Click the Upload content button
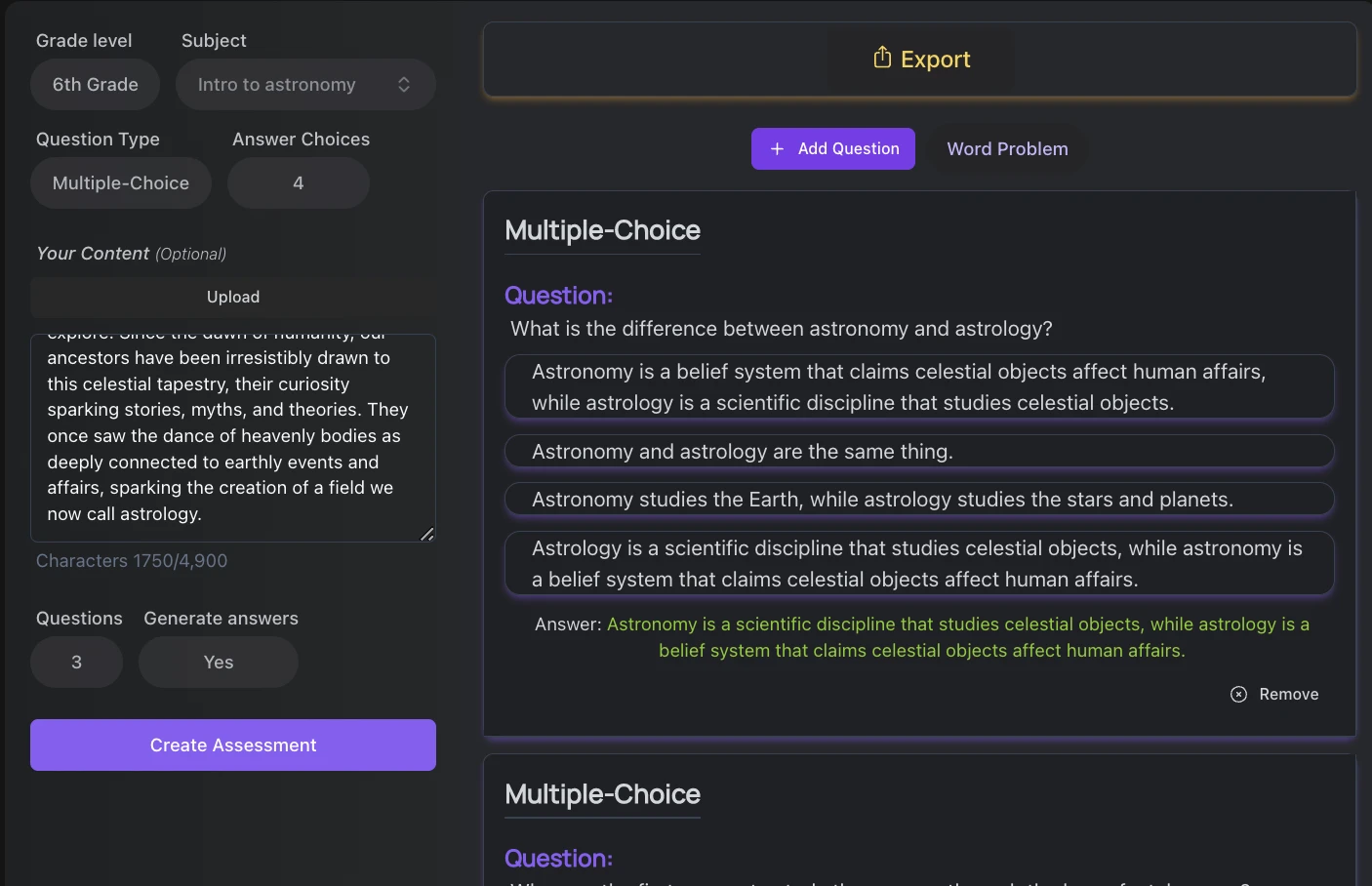The width and height of the screenshot is (1372, 886). 233,297
